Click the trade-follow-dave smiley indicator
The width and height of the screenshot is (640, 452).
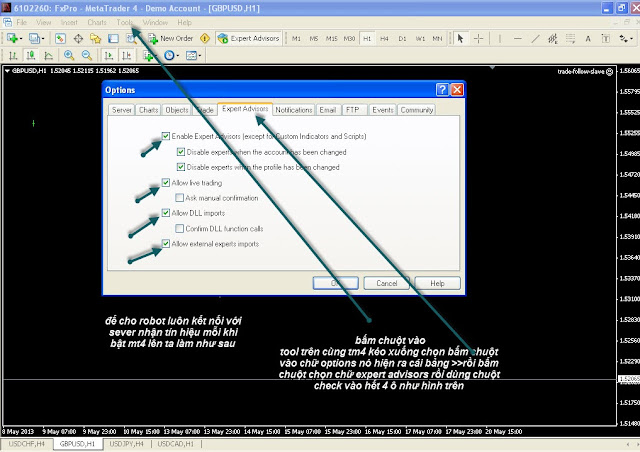click(609, 72)
